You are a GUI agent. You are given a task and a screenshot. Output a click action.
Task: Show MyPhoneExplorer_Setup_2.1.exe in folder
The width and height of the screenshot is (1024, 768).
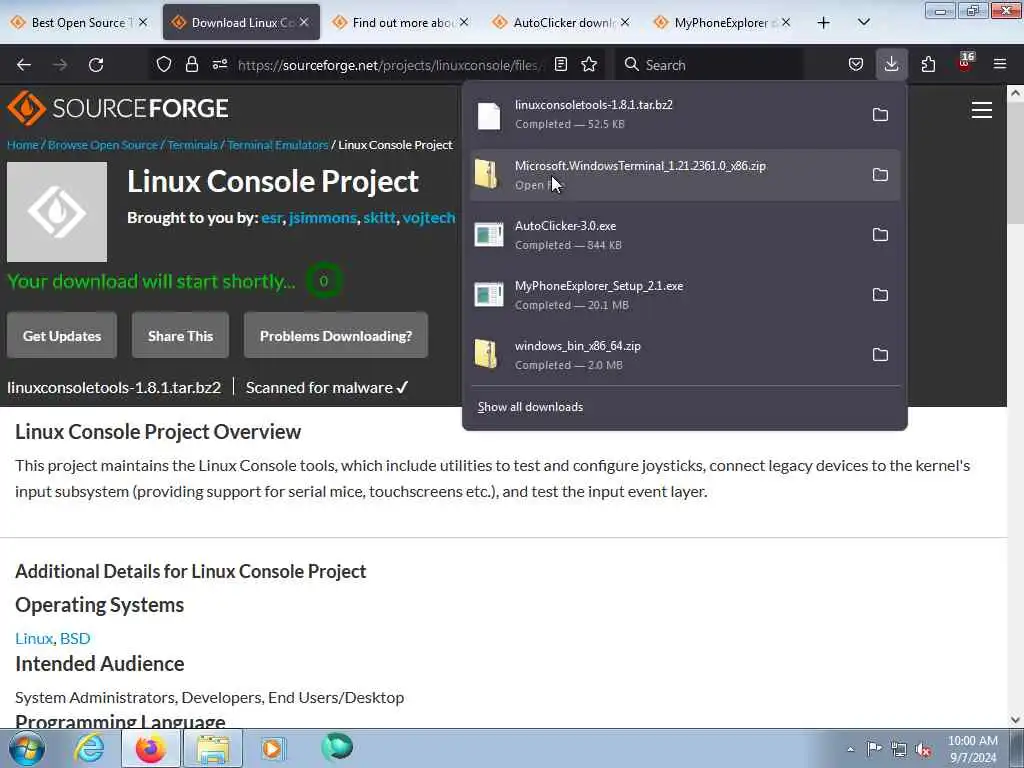point(880,295)
